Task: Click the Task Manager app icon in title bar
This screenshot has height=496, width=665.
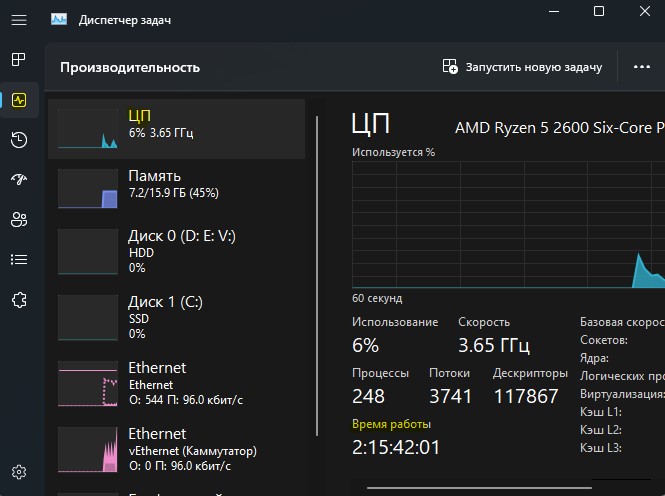Action: click(x=59, y=20)
